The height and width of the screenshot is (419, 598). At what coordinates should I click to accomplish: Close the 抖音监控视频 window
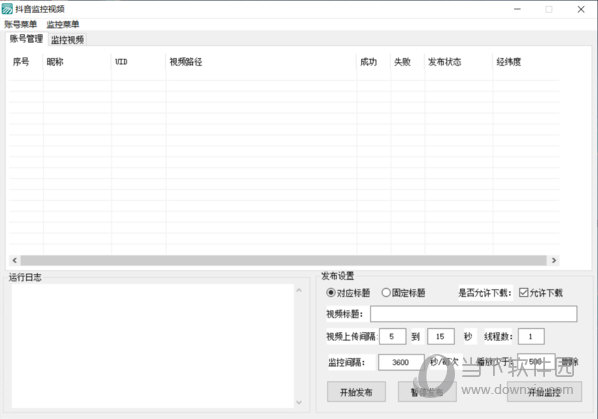coord(581,9)
